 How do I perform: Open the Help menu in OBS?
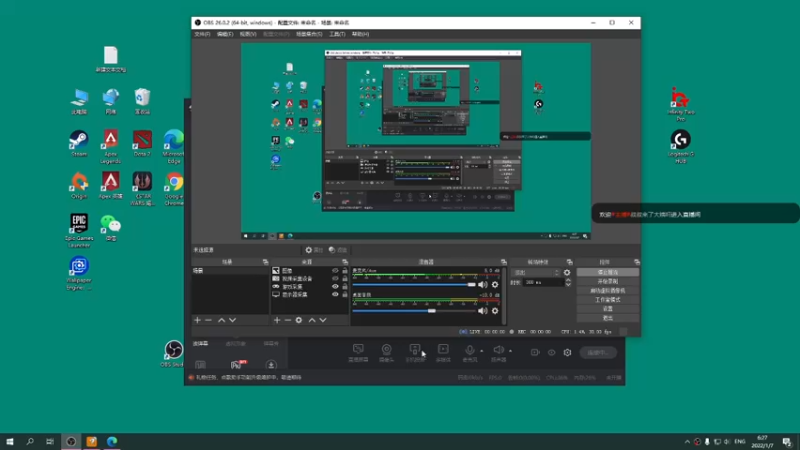coord(360,34)
